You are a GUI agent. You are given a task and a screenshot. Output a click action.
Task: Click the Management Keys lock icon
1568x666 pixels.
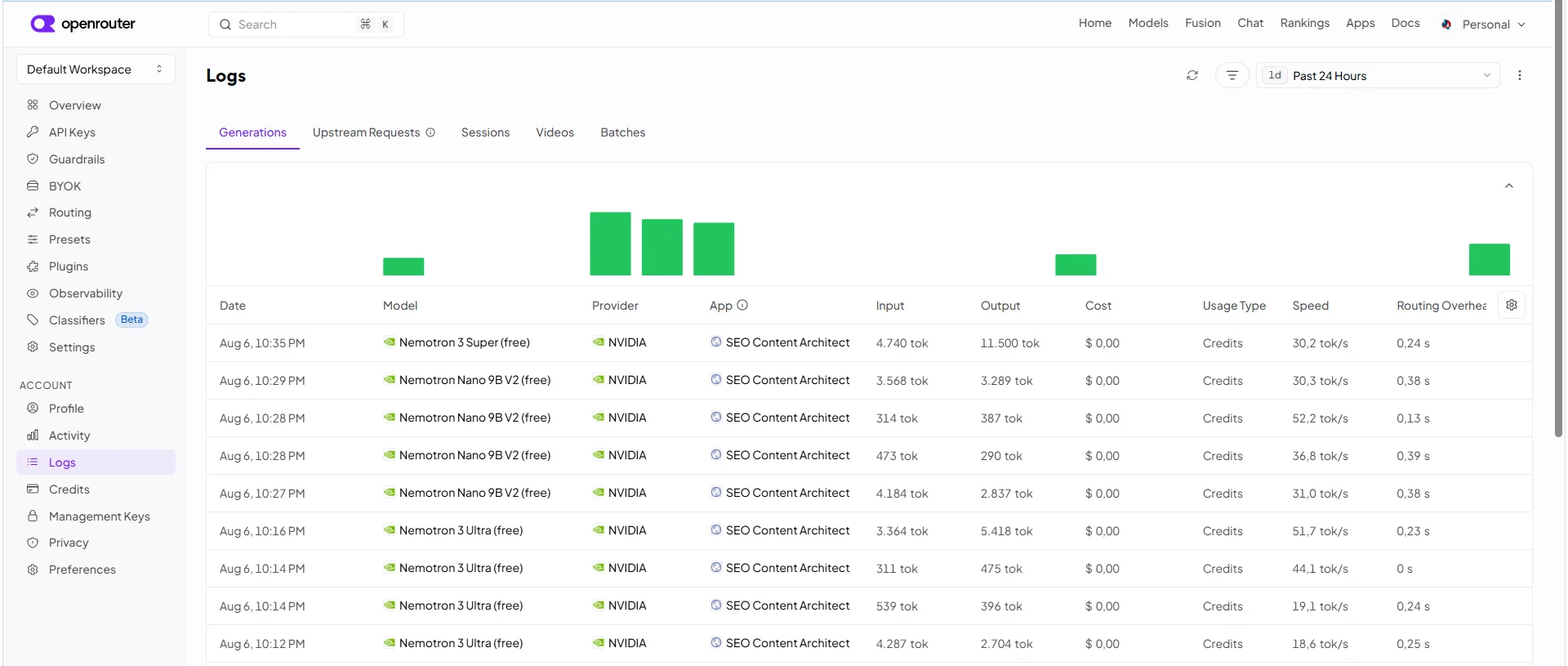click(x=33, y=516)
